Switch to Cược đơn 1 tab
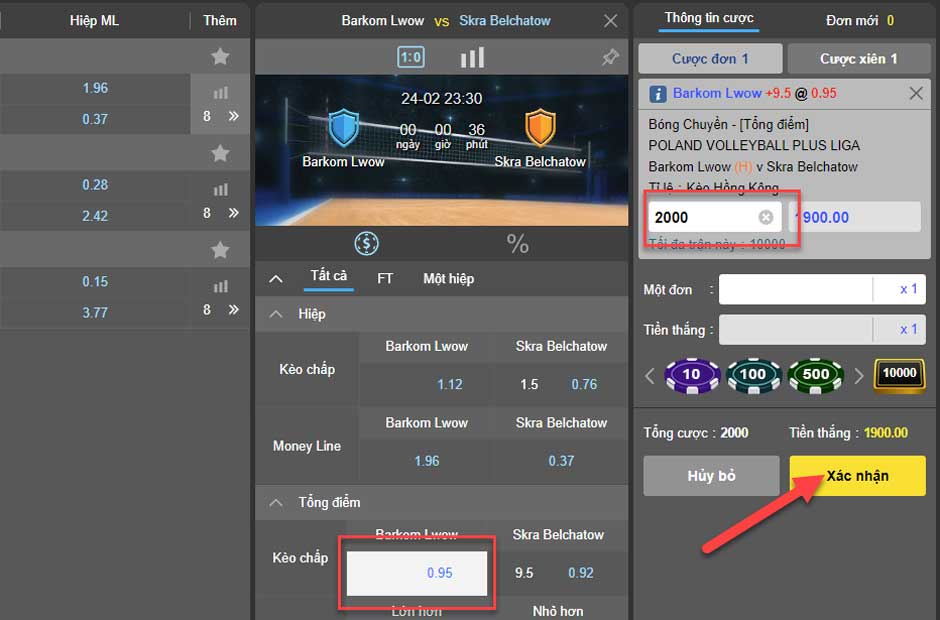940x620 pixels. (710, 59)
